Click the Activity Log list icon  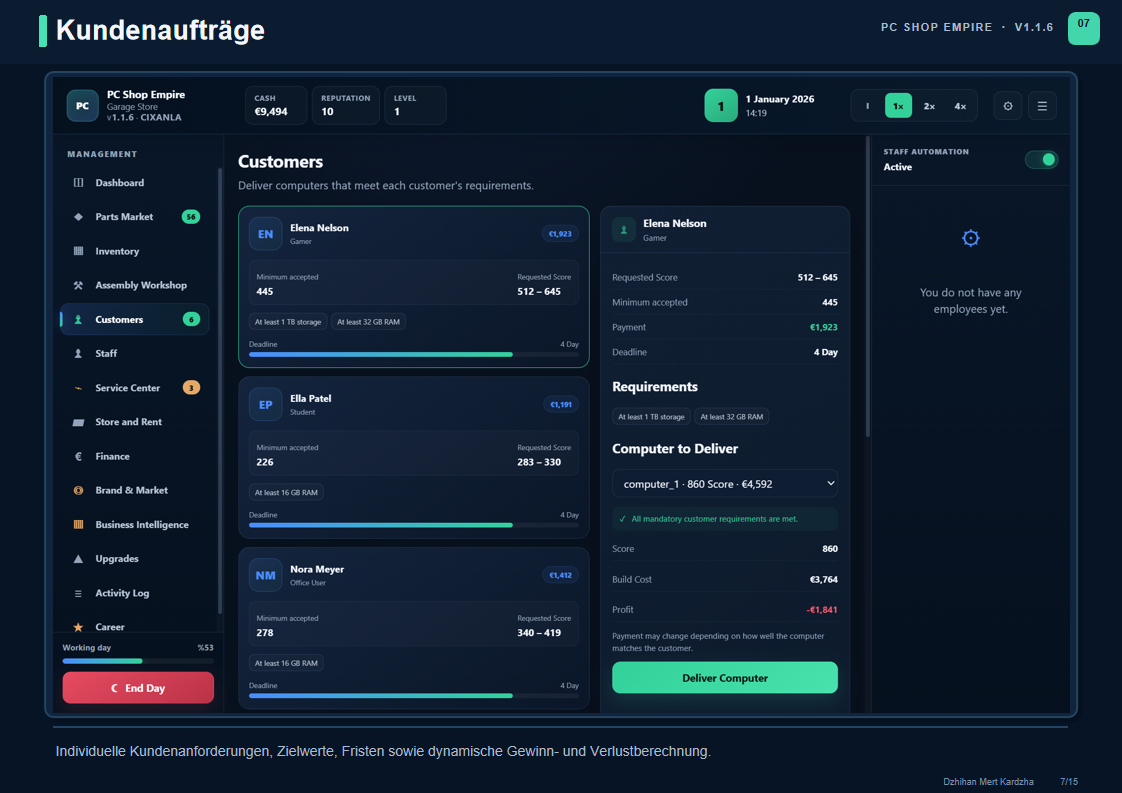click(x=79, y=593)
